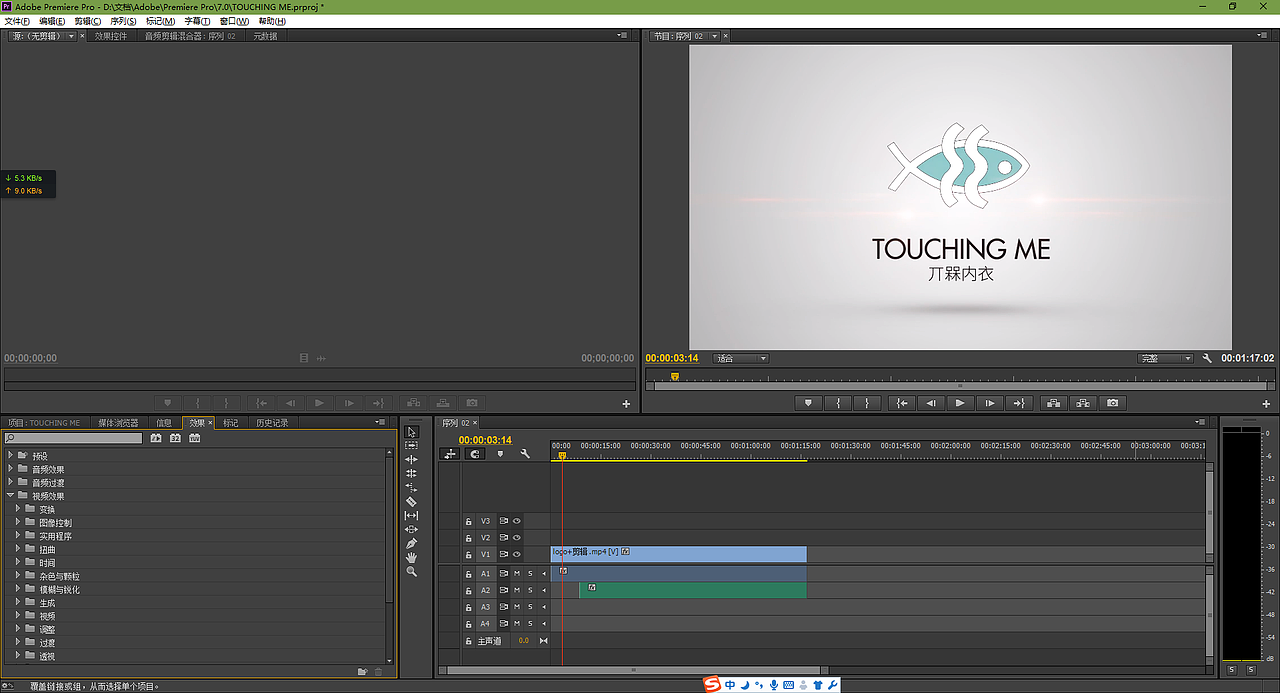
Task: Play sequence in Program Monitor
Action: pyautogui.click(x=960, y=403)
